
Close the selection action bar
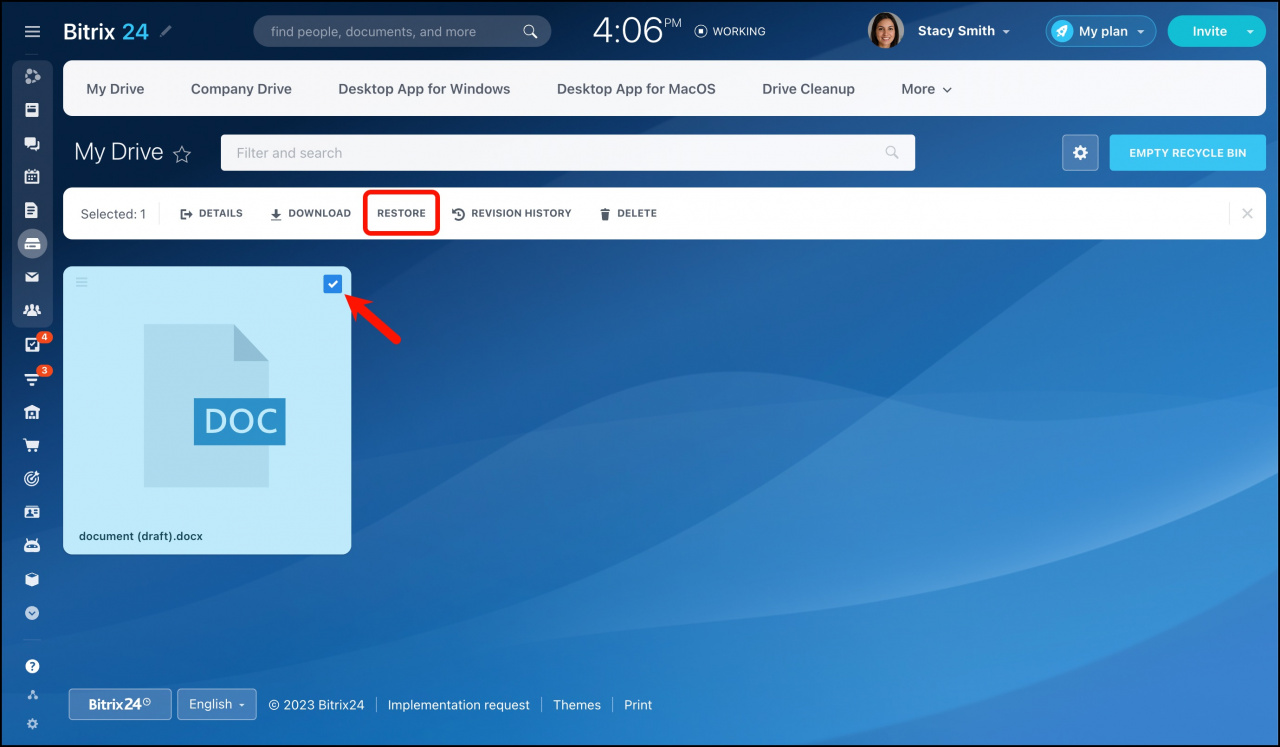tap(1247, 213)
